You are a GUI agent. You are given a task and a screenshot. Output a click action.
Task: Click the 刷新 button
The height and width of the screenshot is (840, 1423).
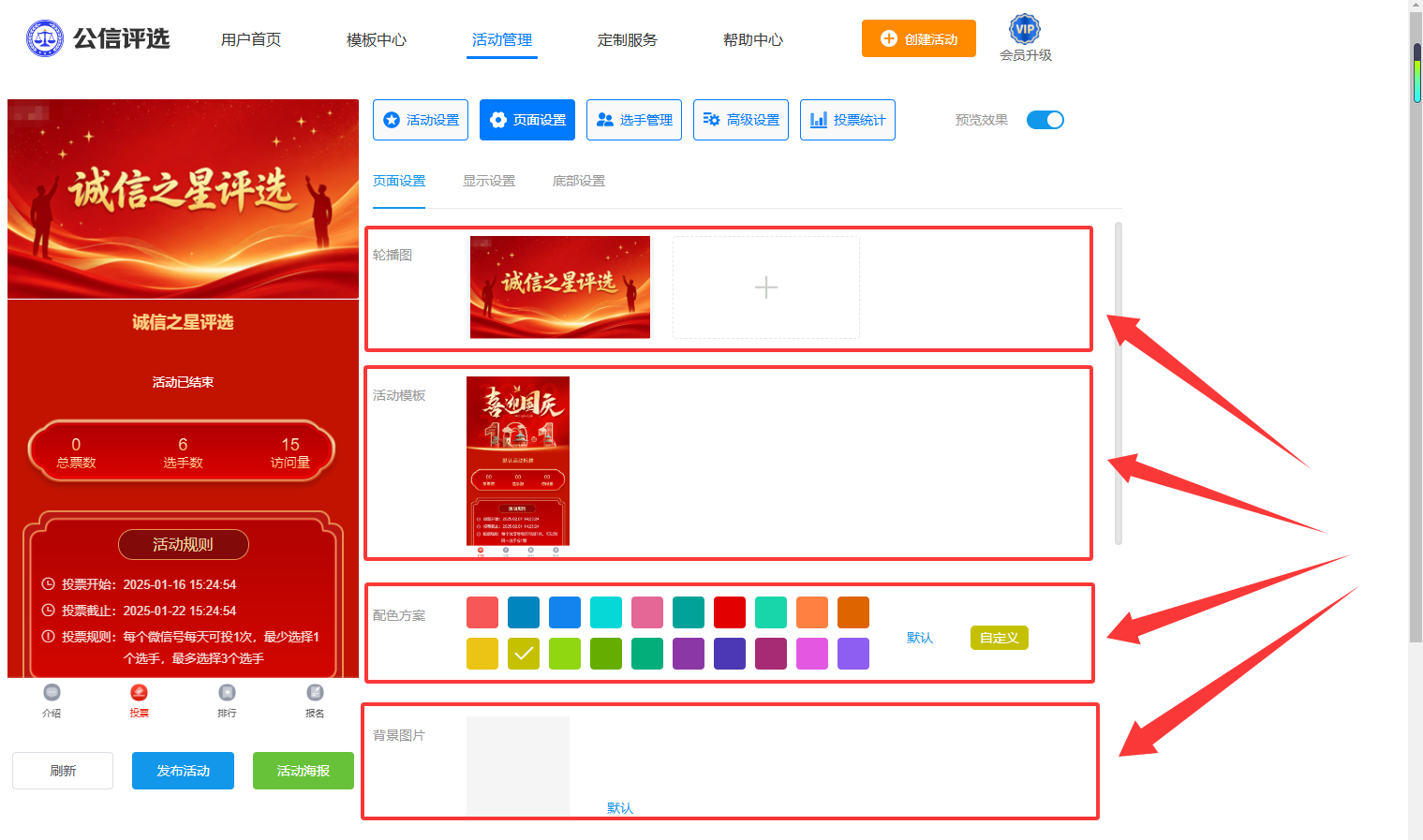[x=63, y=771]
